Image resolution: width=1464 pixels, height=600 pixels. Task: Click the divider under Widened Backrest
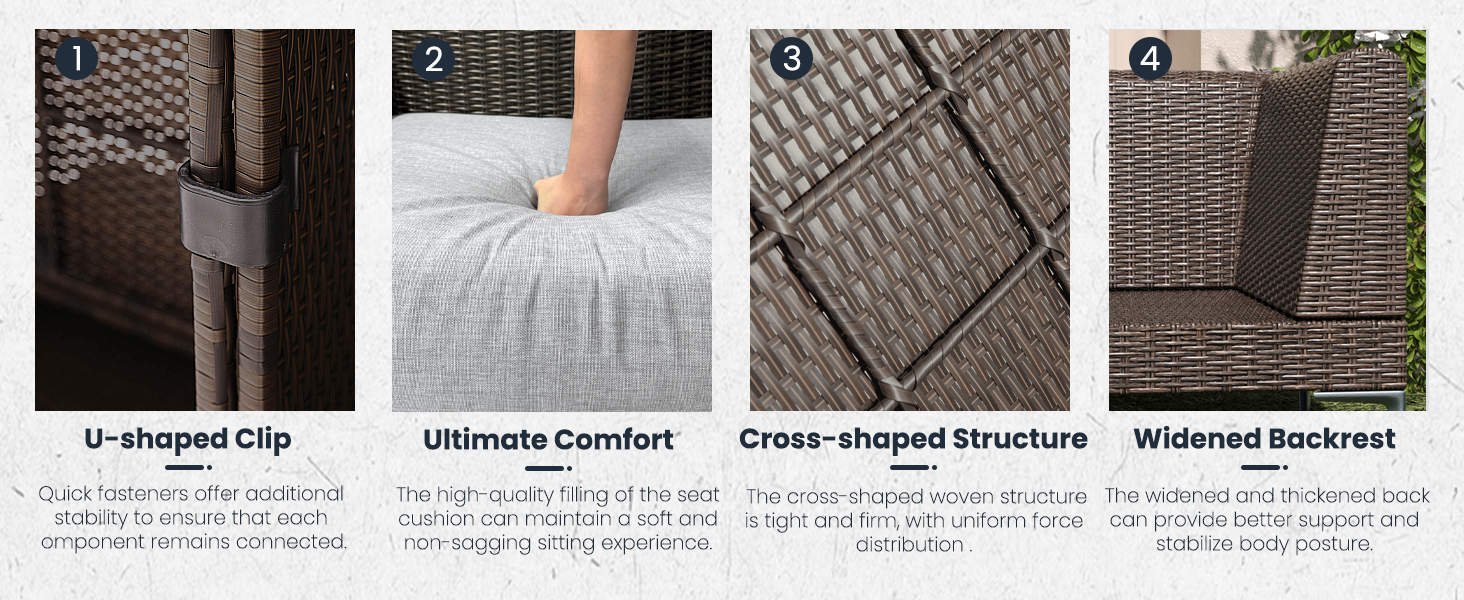click(1265, 467)
